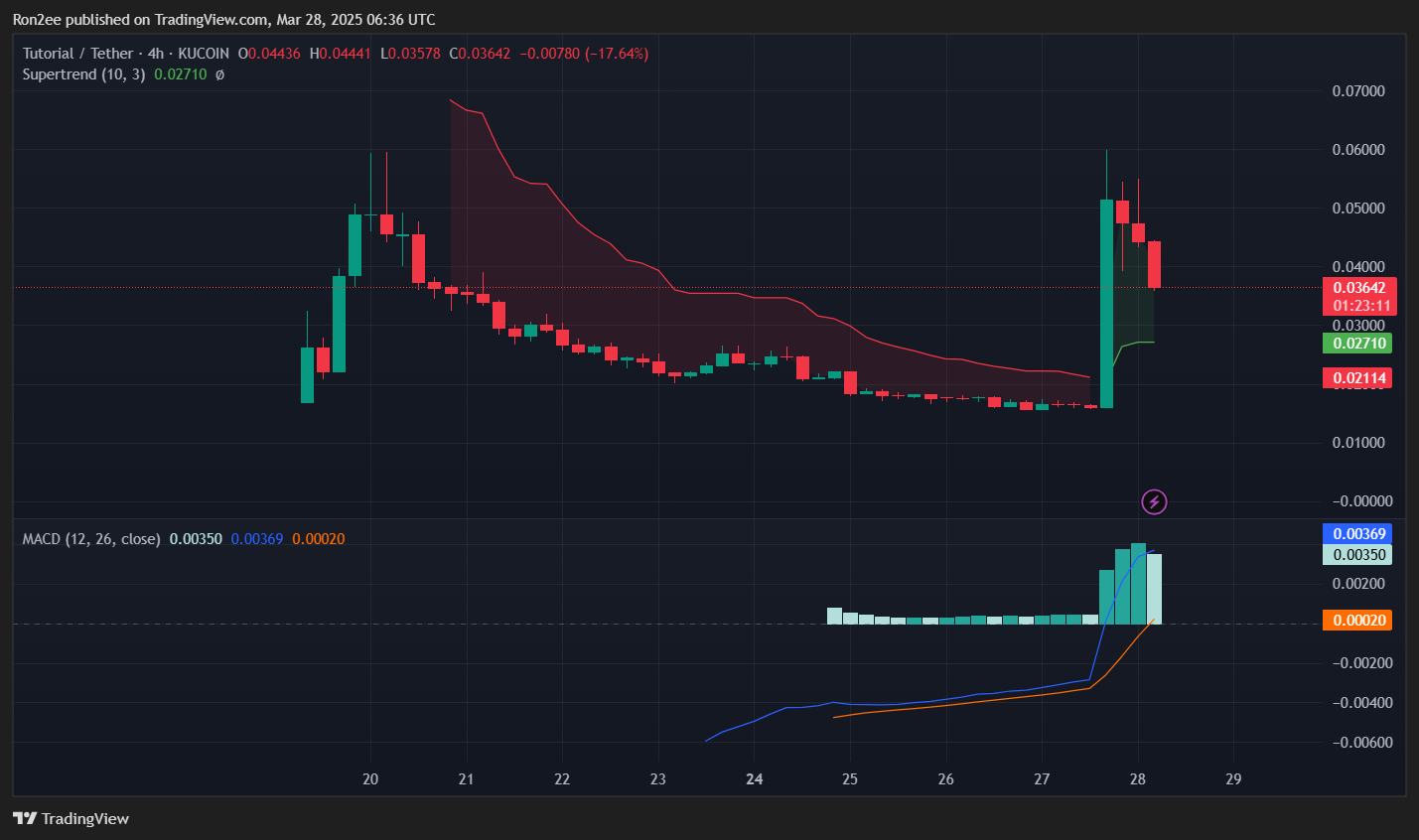1419x840 pixels.
Task: Click the green Supertrend price tag 0.02710
Action: point(1357,344)
